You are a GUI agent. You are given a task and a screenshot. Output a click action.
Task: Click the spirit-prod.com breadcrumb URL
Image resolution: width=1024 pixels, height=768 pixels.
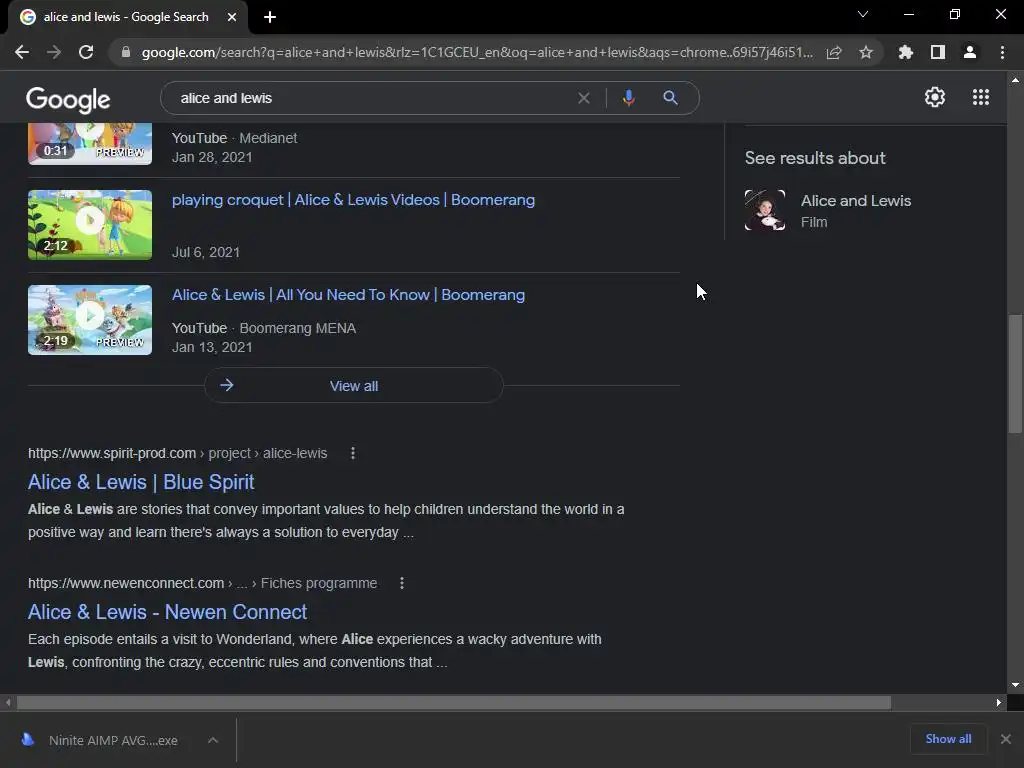click(178, 453)
